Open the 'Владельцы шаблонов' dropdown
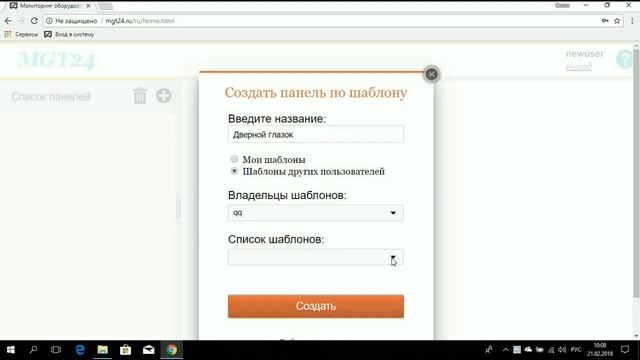 (x=316, y=213)
